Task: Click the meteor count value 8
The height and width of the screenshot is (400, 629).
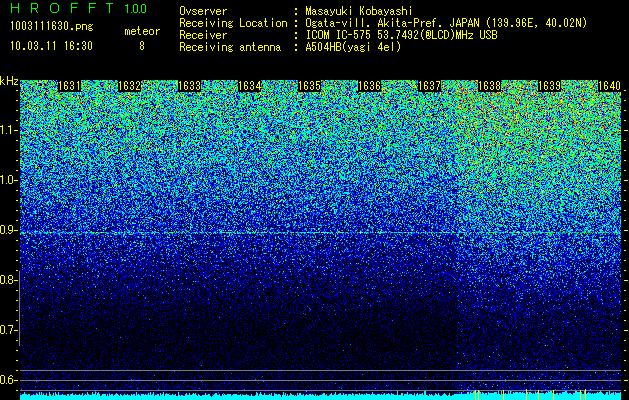Action: (142, 46)
